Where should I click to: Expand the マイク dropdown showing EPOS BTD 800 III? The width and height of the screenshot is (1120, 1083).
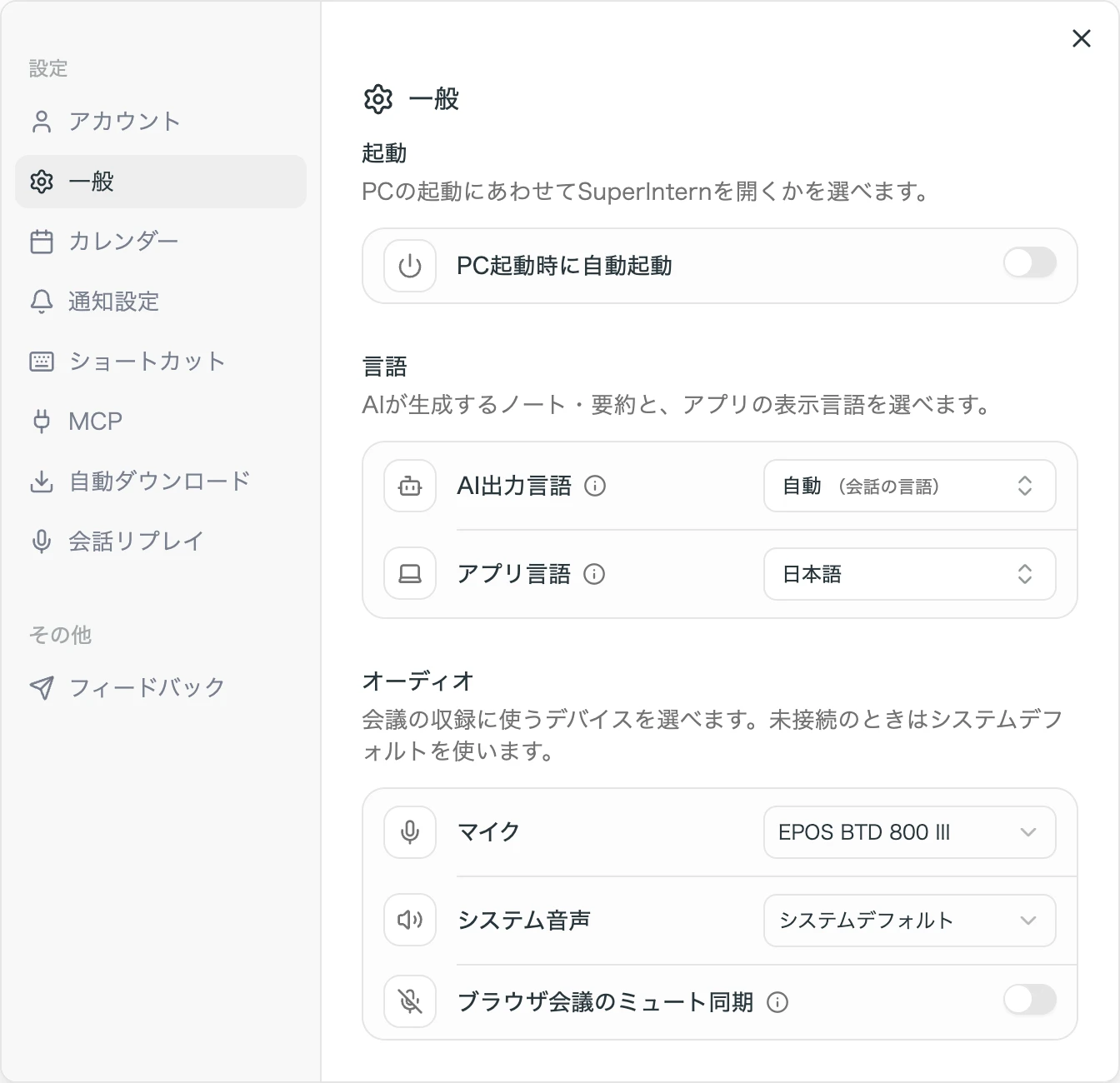pyautogui.click(x=910, y=832)
